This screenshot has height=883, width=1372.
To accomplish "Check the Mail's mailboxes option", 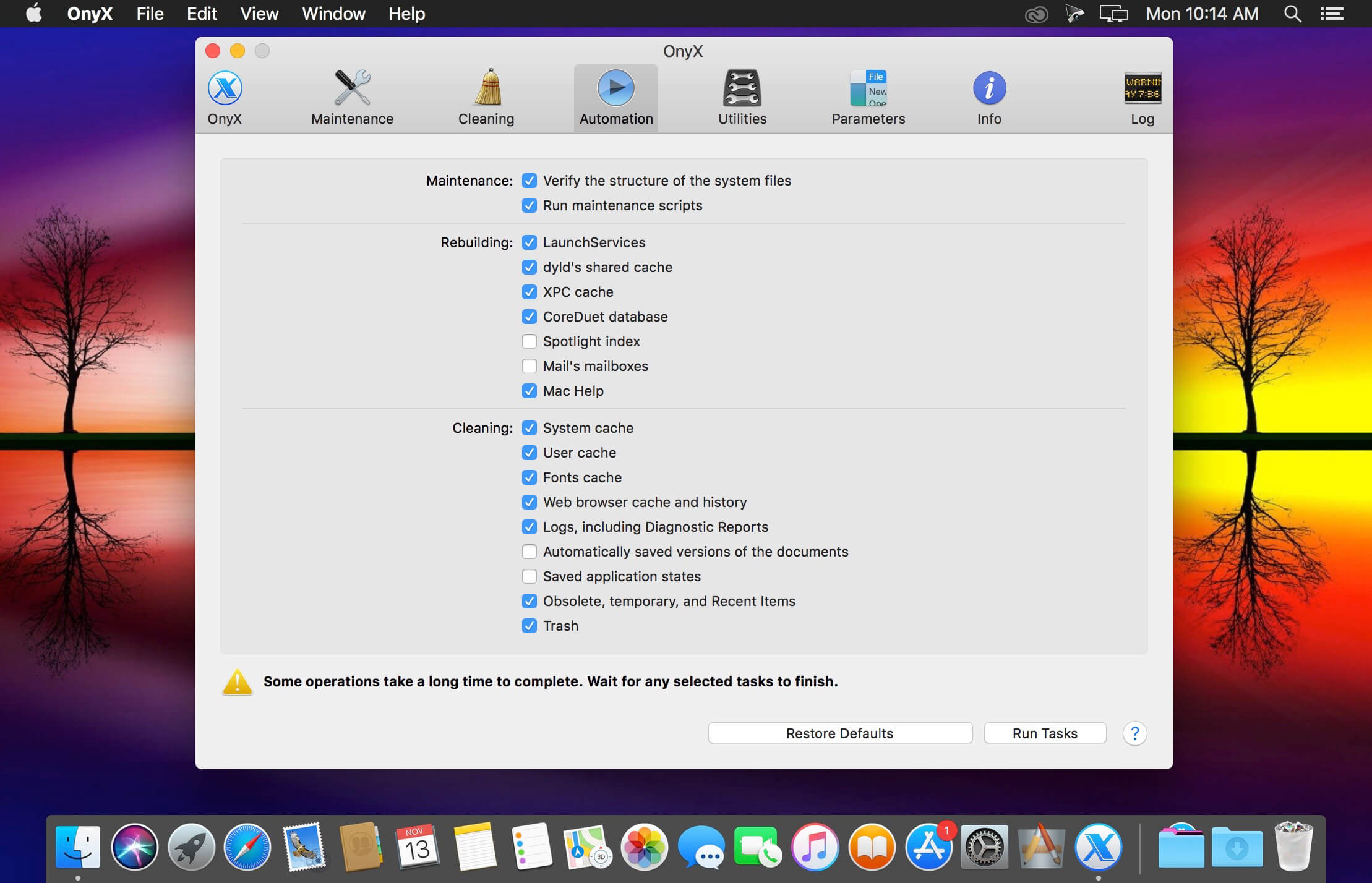I will pos(530,366).
